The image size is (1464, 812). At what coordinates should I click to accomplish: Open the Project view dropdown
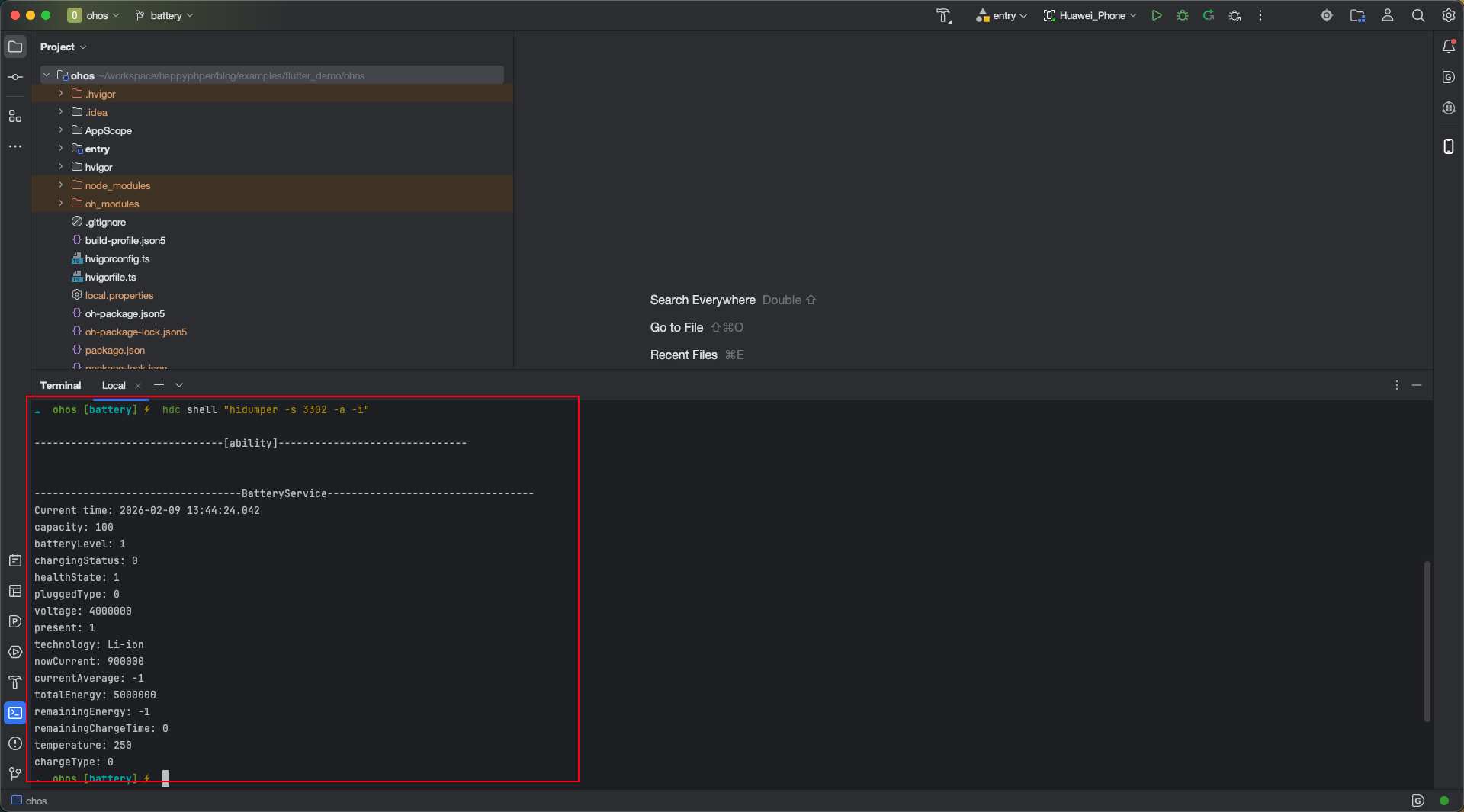63,47
